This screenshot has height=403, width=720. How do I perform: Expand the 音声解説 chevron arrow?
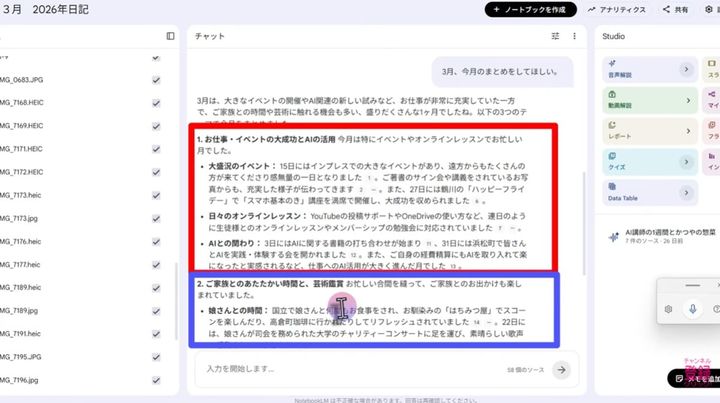(x=686, y=69)
